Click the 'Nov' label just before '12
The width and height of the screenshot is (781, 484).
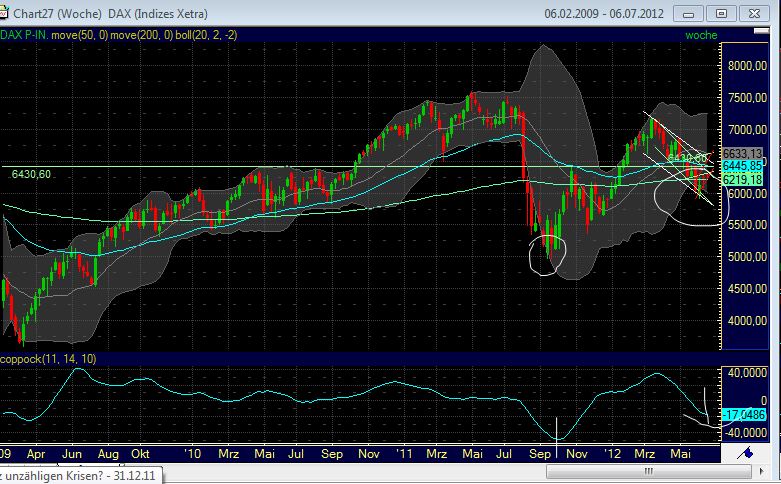coord(577,454)
